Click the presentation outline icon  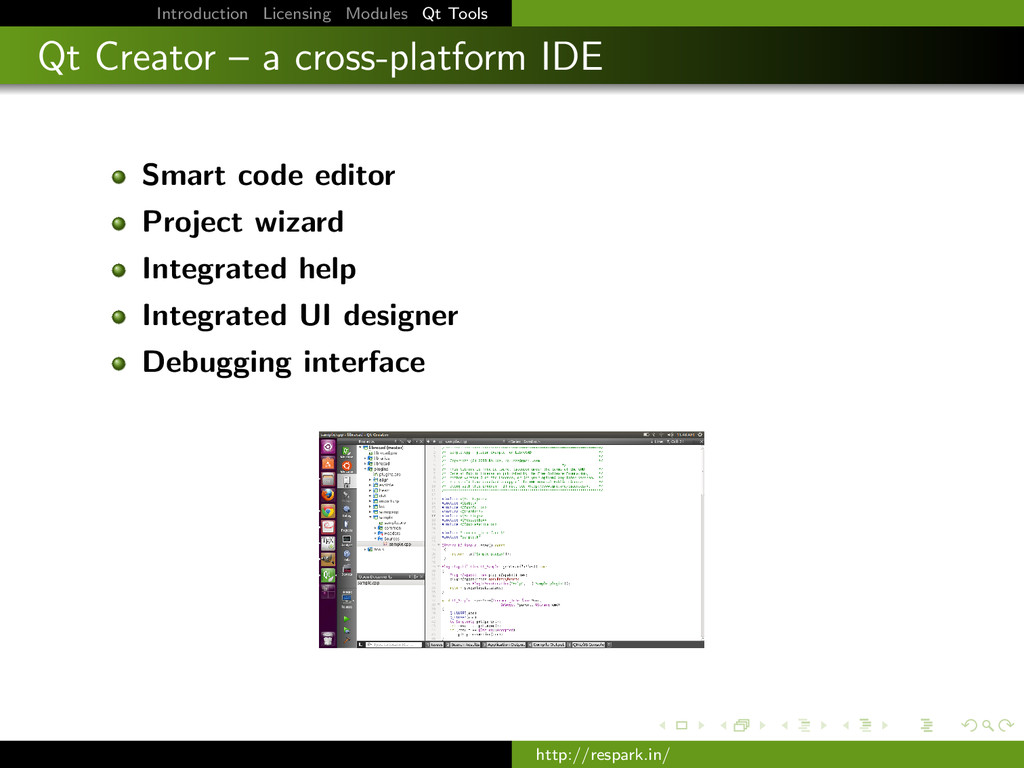click(x=926, y=726)
